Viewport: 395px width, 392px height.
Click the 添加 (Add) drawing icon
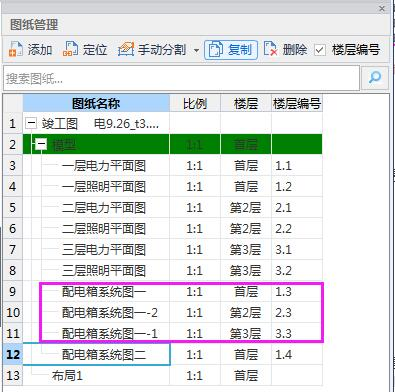15,50
